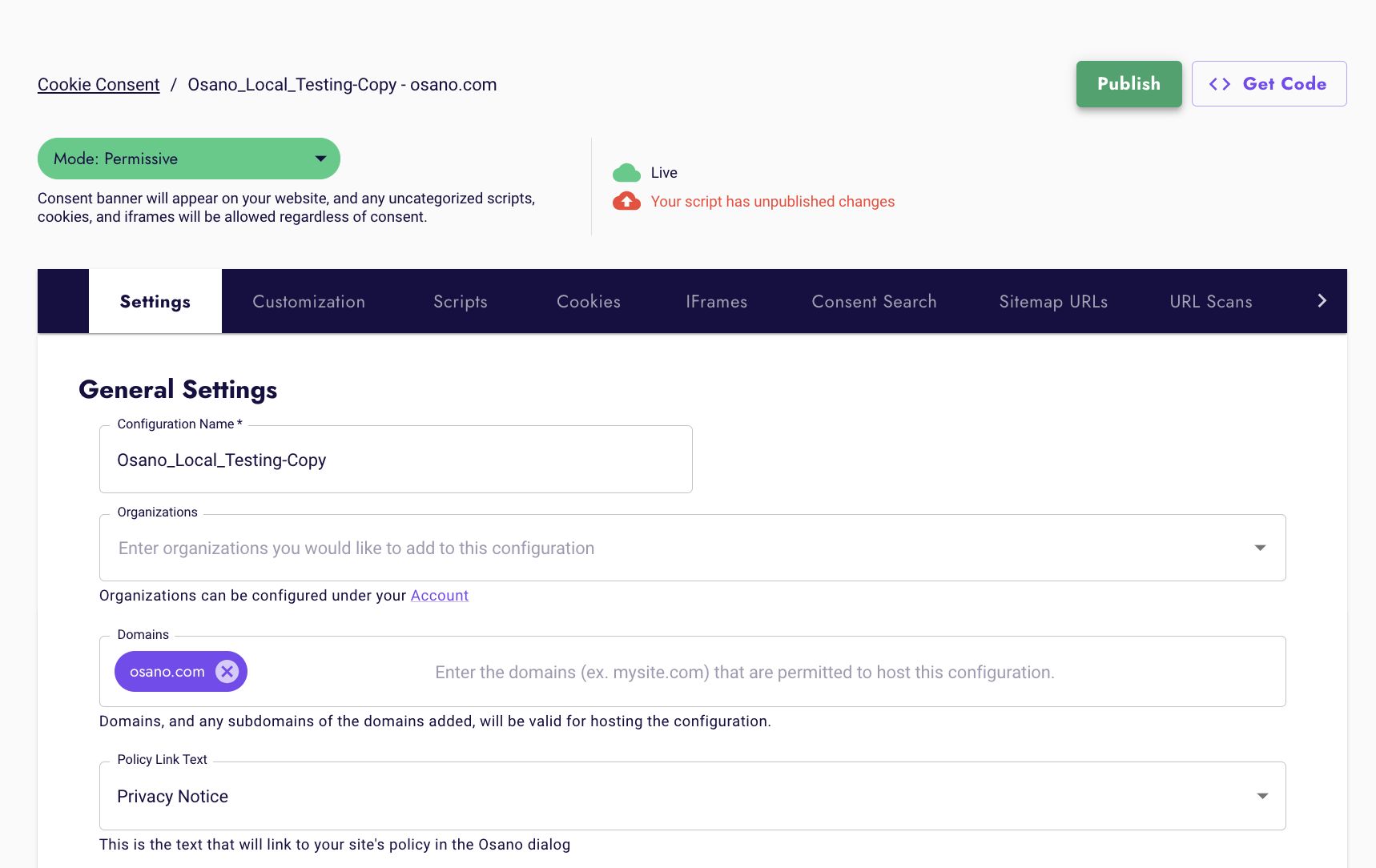Click the Publish button
The height and width of the screenshot is (868, 1376).
pos(1129,84)
